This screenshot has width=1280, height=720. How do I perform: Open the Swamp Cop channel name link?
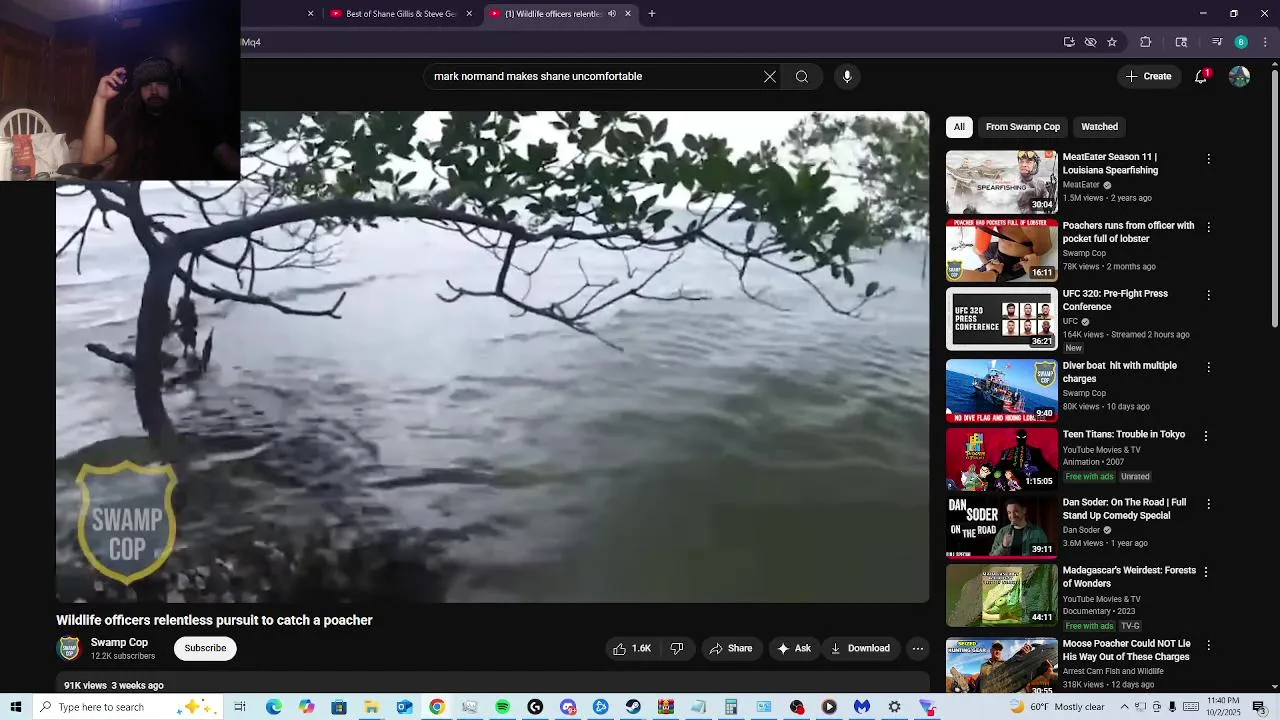(119, 642)
